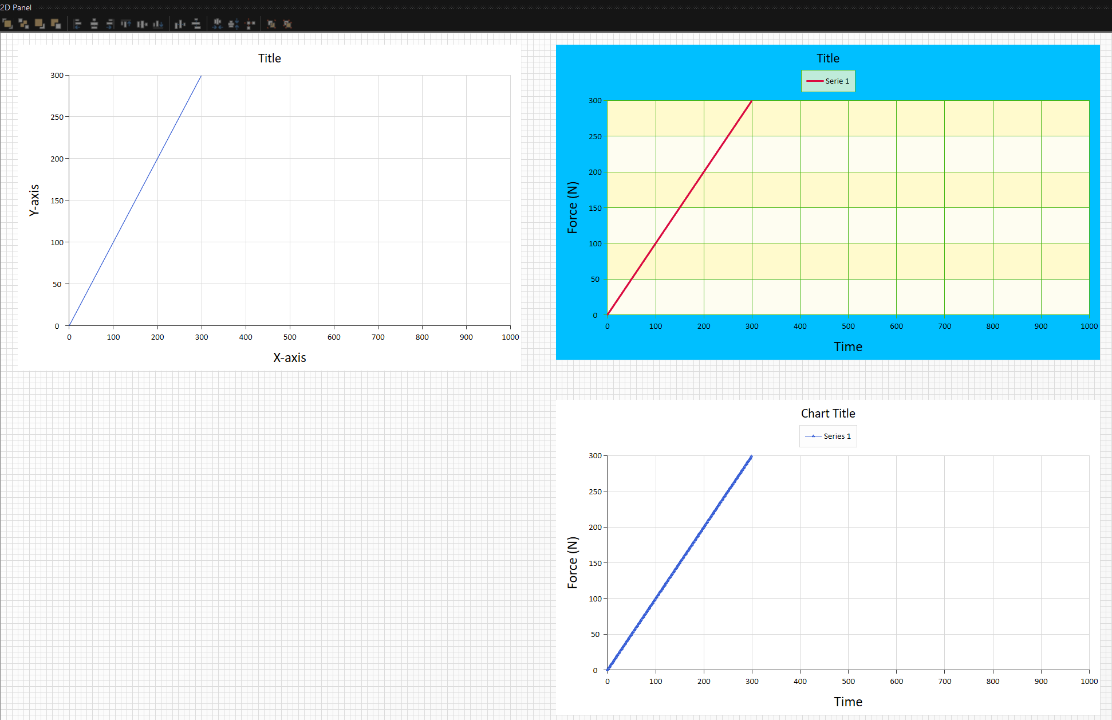Click the Ungroup icon in toolbar
Viewport: 1112px width, 720px height.
(x=288, y=24)
